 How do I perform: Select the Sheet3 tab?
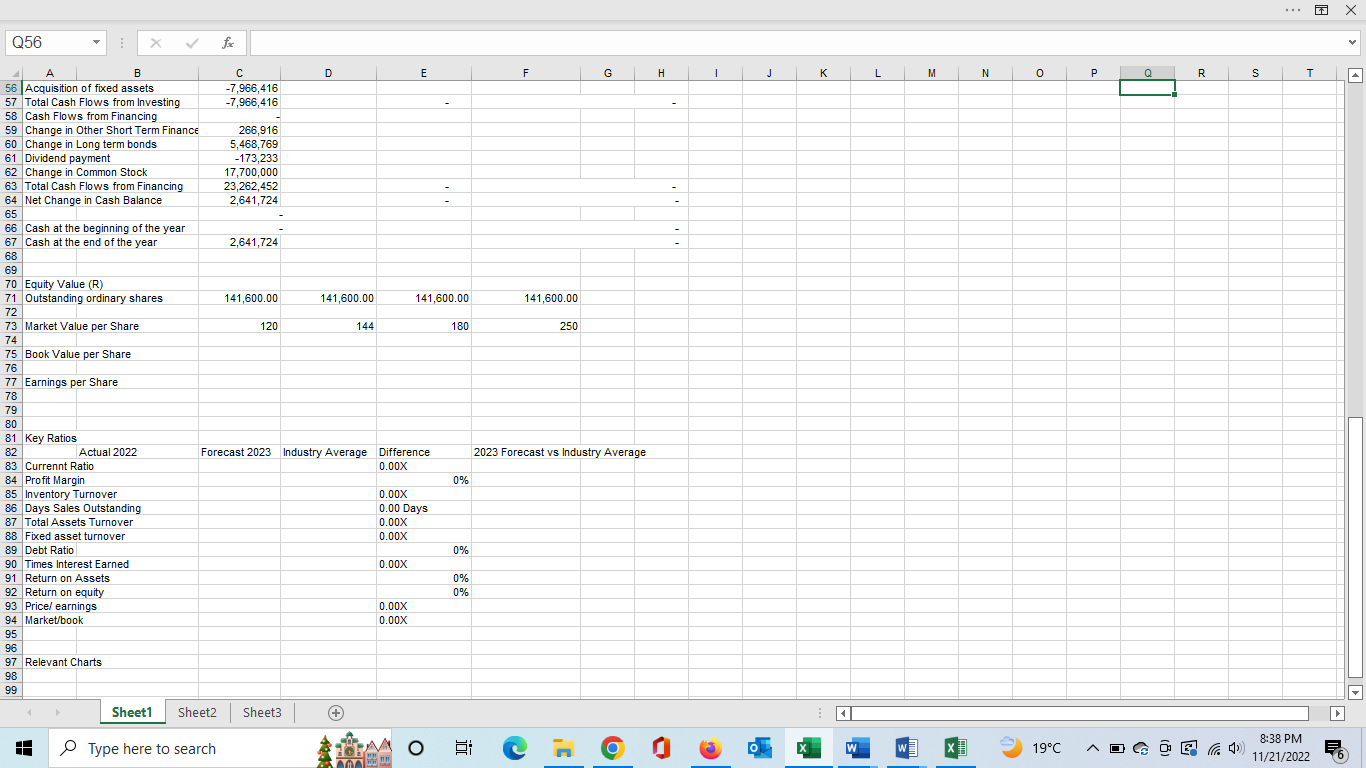click(261, 712)
